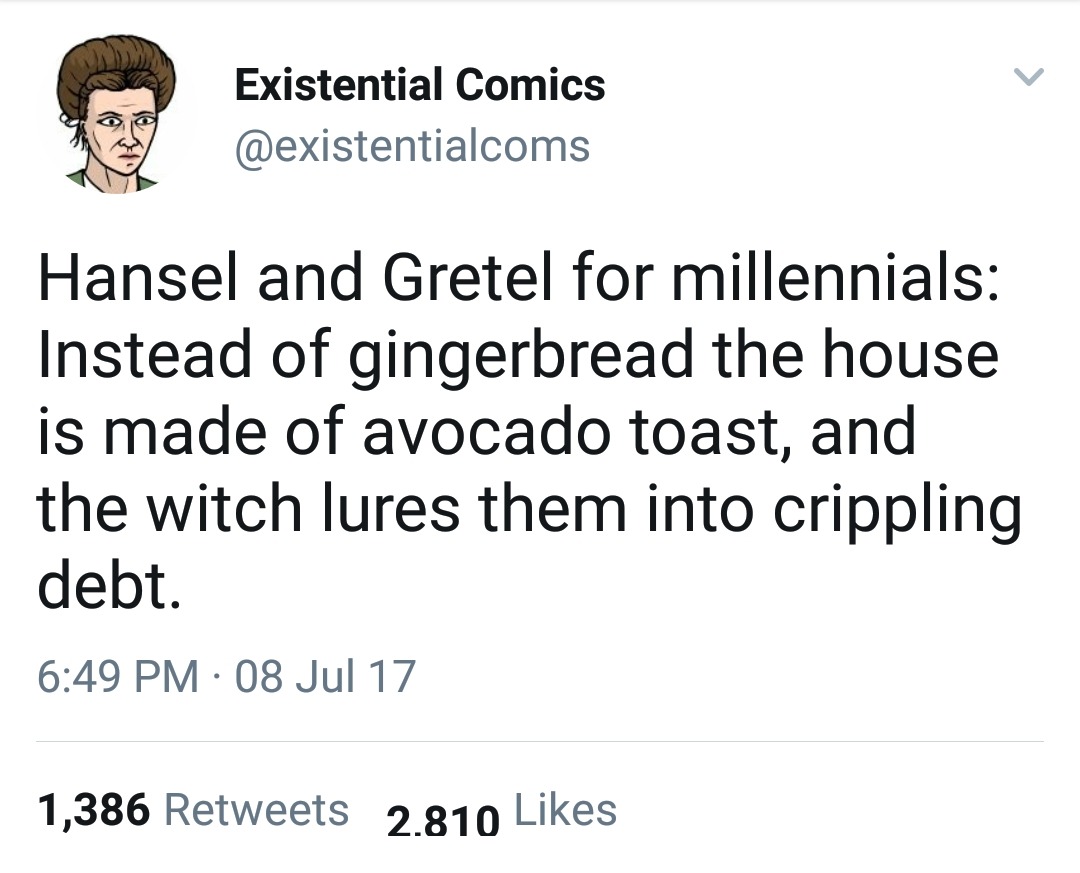
Task: Click the @existentialcoms handle
Action: coord(411,146)
